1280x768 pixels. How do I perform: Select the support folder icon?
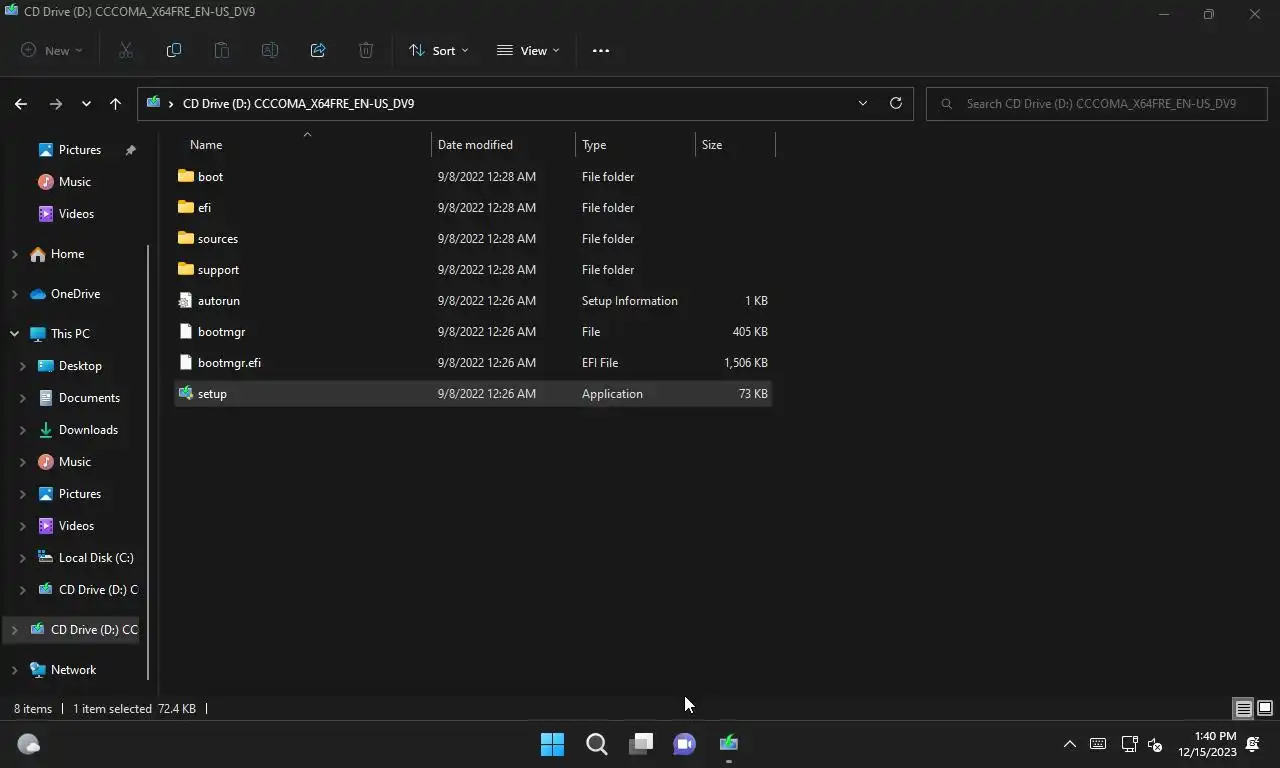point(186,269)
